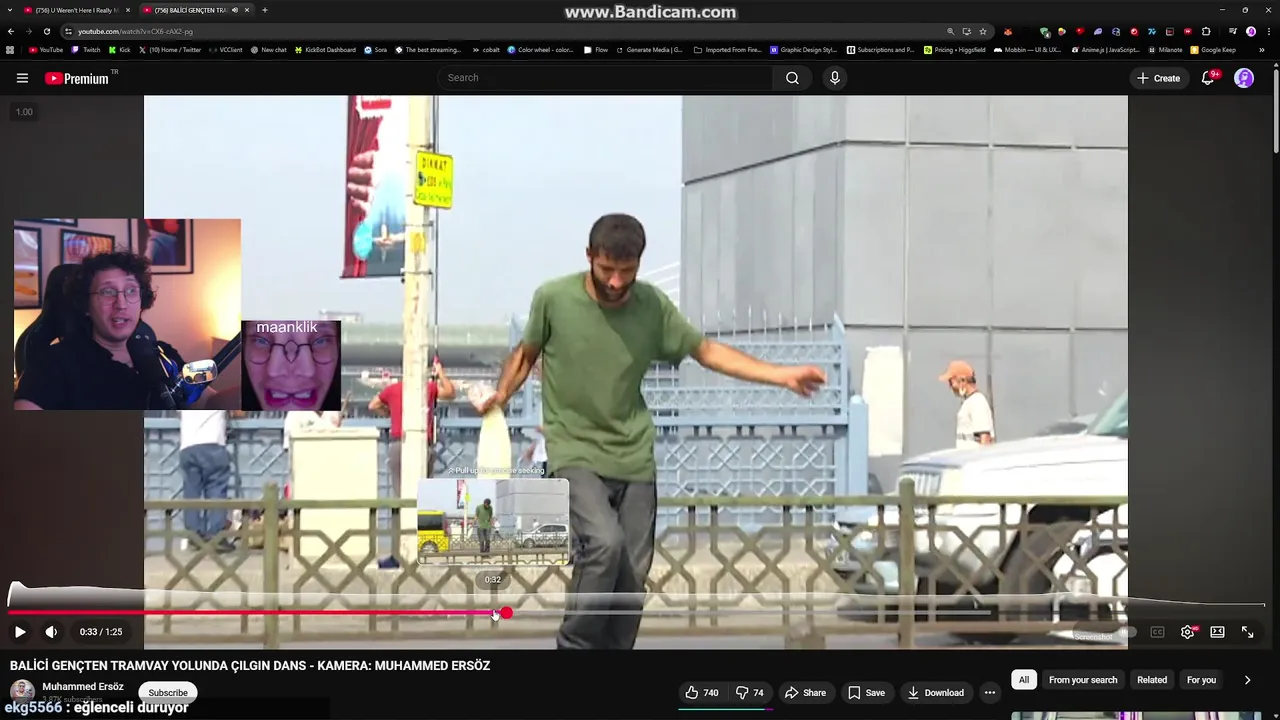Toggle the autoplay switch in player
The height and width of the screenshot is (720, 1280).
click(1127, 632)
